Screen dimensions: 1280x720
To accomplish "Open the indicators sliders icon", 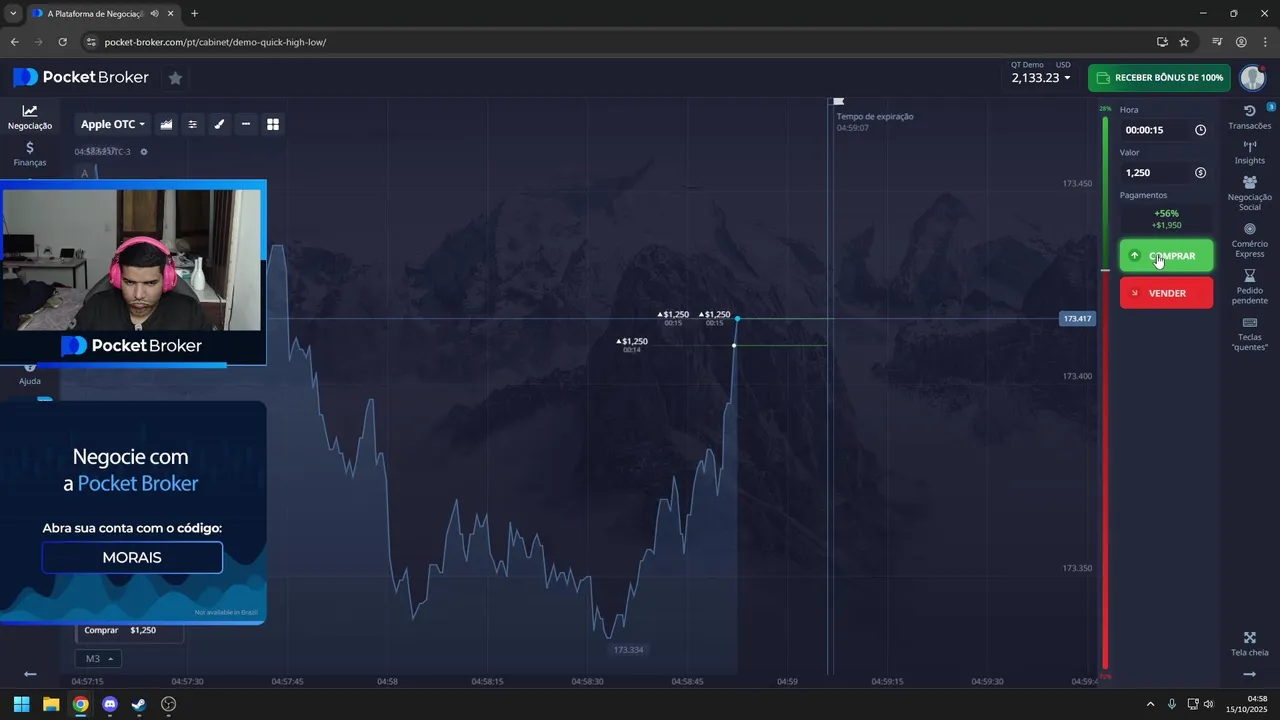I will (x=193, y=124).
